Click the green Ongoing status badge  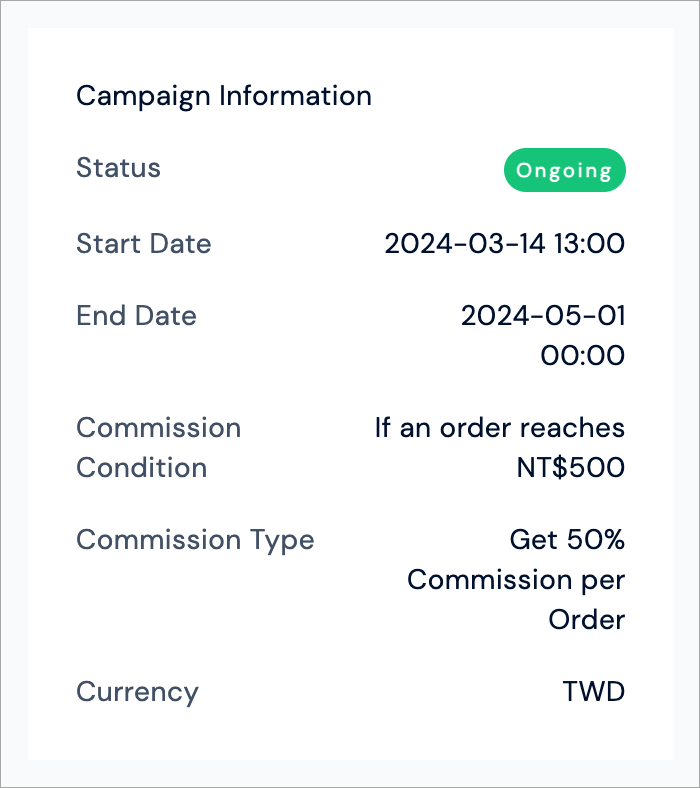(565, 170)
